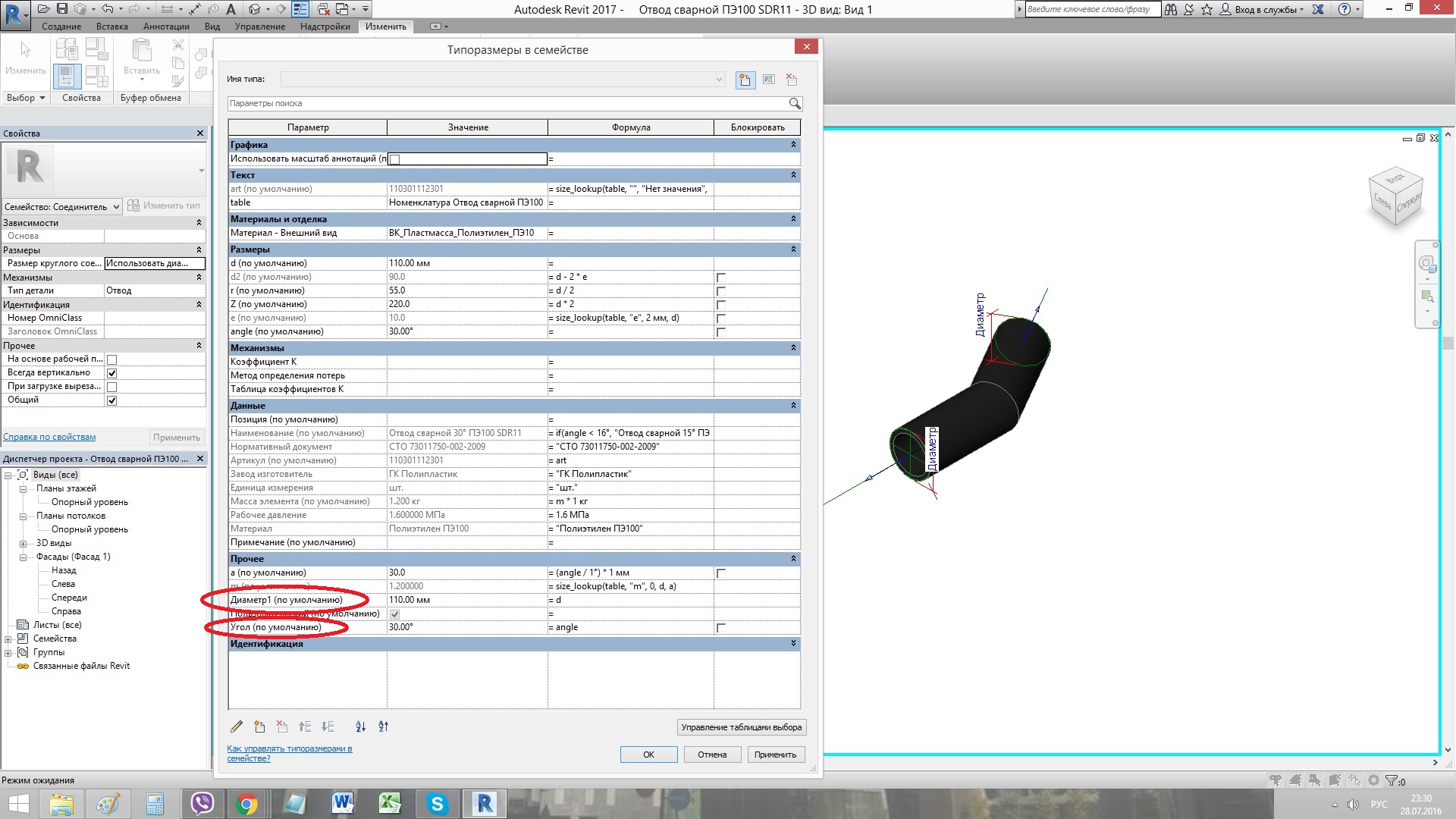Click the Switch Windows icon in Quick Access toolbar

click(343, 9)
